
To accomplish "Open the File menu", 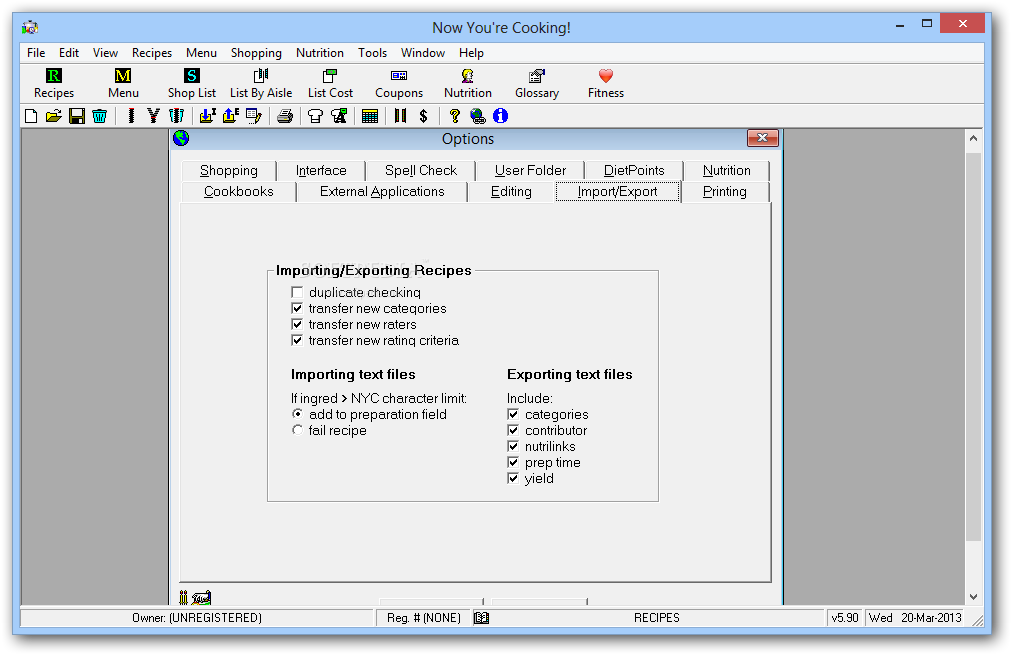I will 36,53.
